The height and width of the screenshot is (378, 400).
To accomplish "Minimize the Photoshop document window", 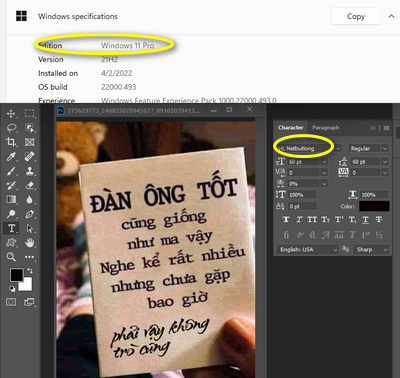I will (214, 110).
